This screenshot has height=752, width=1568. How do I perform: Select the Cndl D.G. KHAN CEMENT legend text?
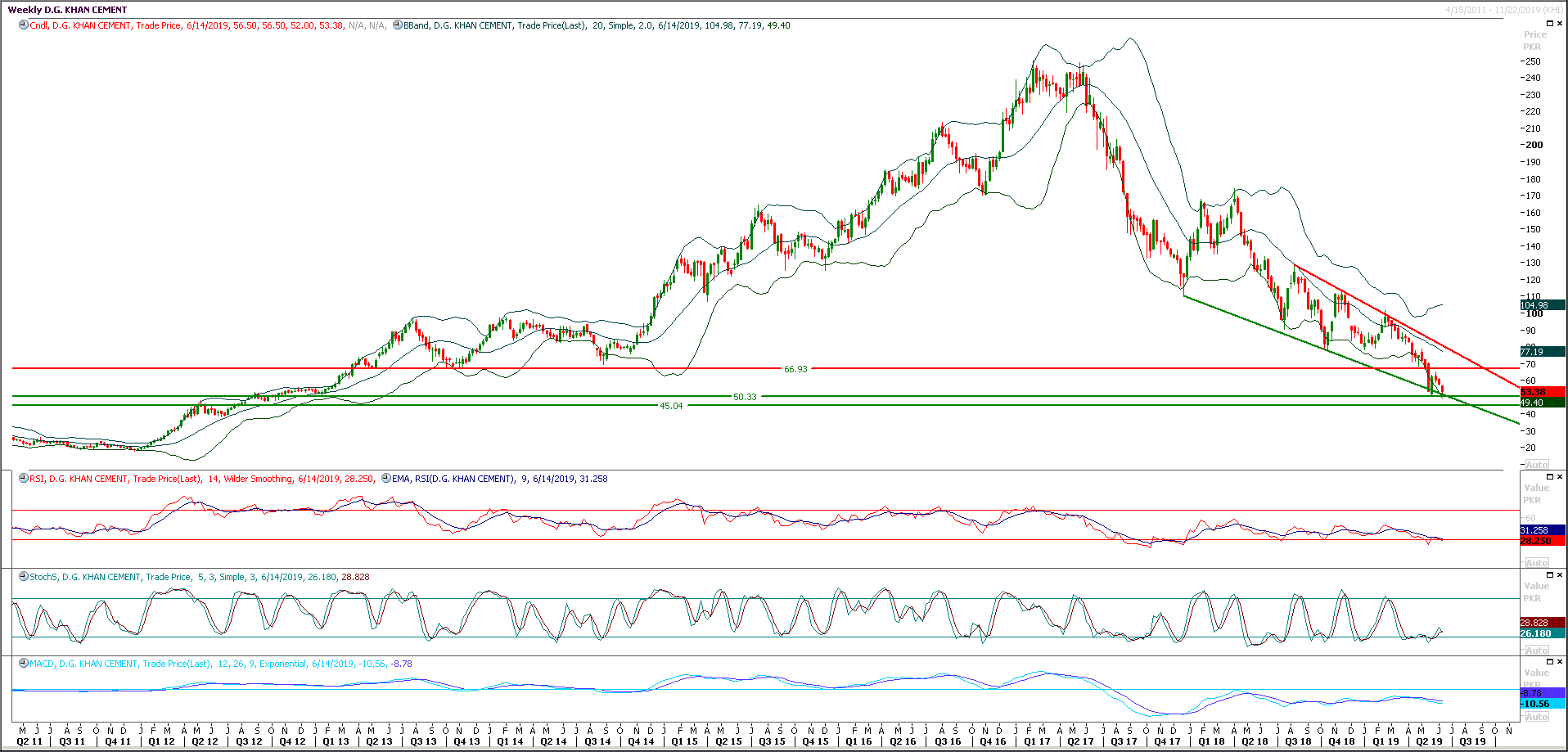click(x=208, y=25)
